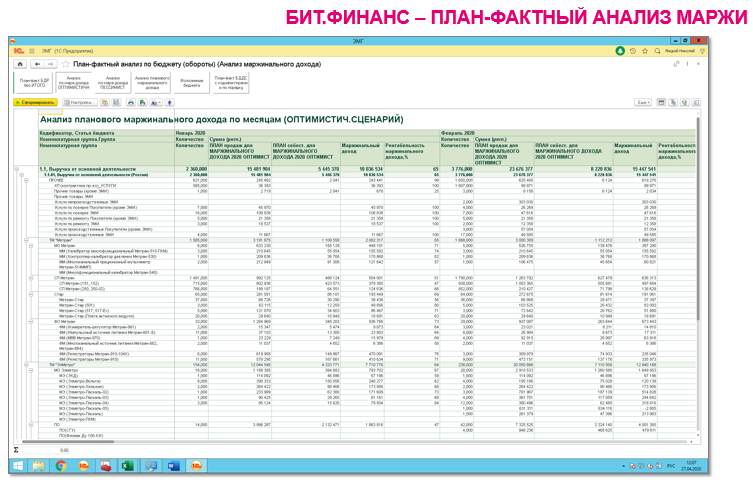Click the user name Андрей Николай

(x=680, y=51)
